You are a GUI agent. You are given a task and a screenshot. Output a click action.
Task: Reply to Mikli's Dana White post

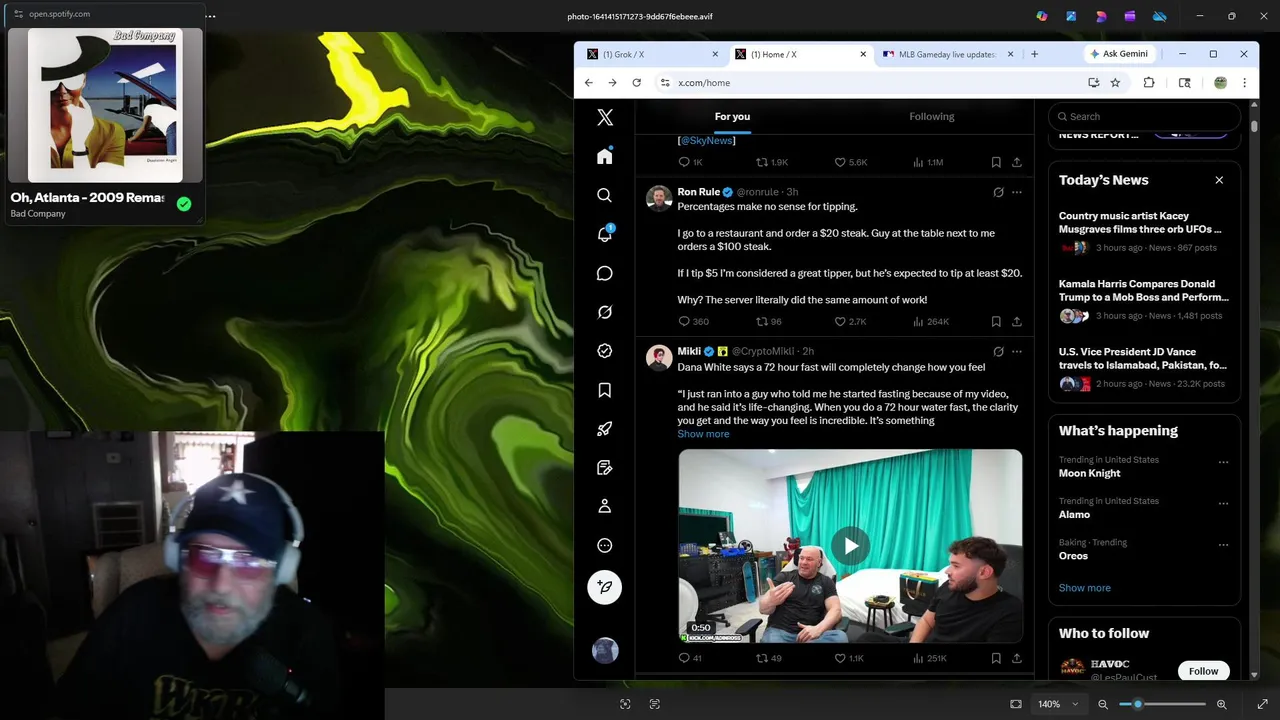tap(690, 658)
